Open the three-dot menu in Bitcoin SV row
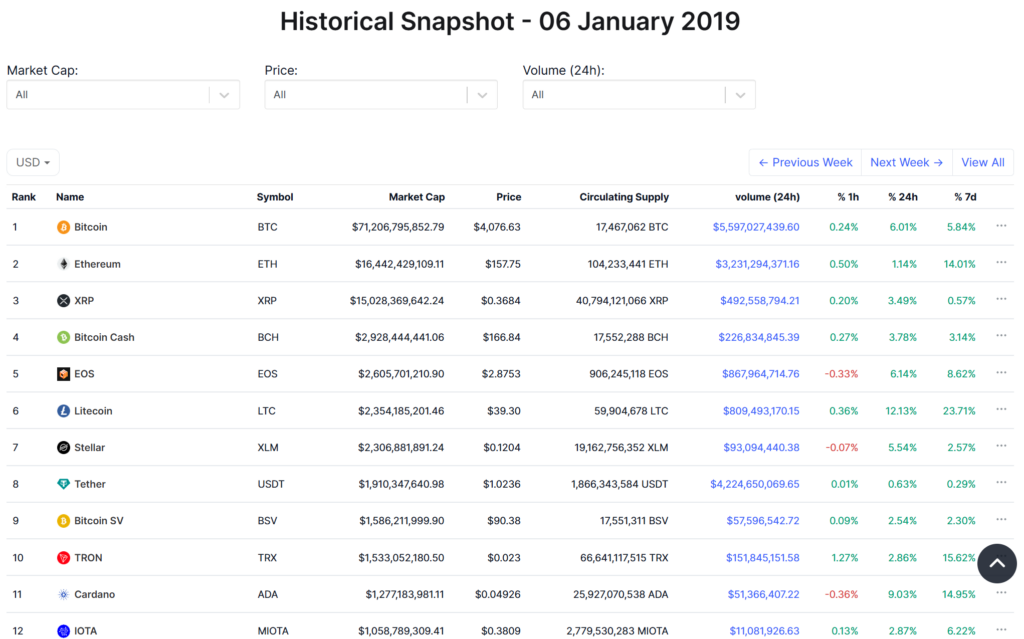This screenshot has height=639, width=1024. [1001, 520]
